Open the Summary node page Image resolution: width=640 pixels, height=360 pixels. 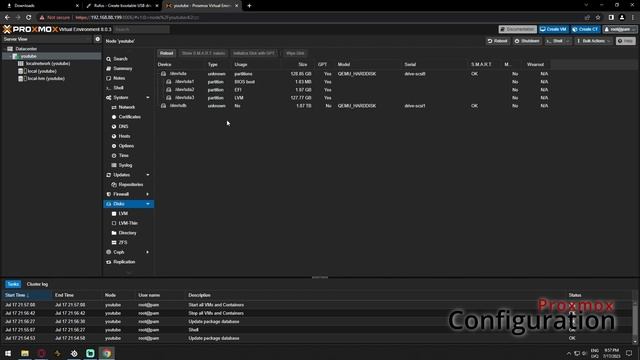coord(122,69)
